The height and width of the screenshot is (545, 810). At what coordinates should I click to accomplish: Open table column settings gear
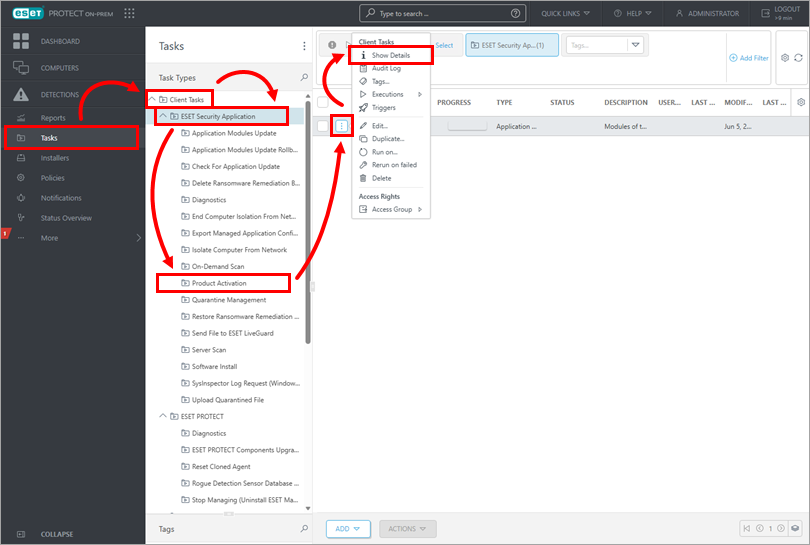pyautogui.click(x=801, y=102)
